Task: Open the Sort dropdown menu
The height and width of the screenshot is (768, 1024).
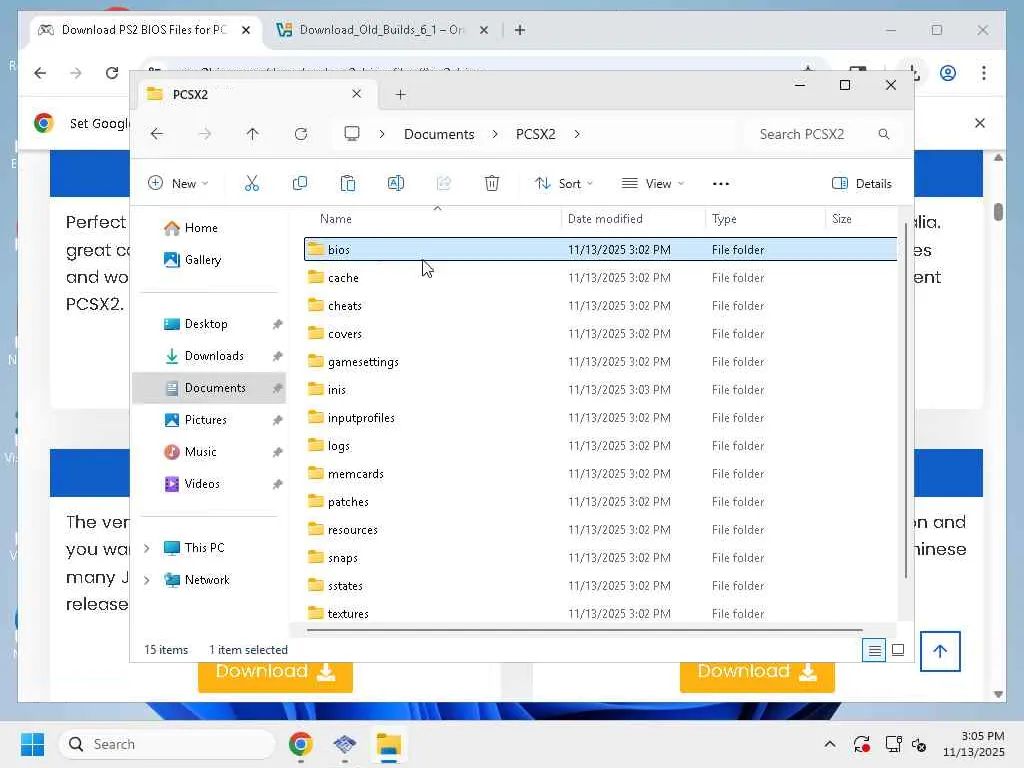Action: (564, 184)
